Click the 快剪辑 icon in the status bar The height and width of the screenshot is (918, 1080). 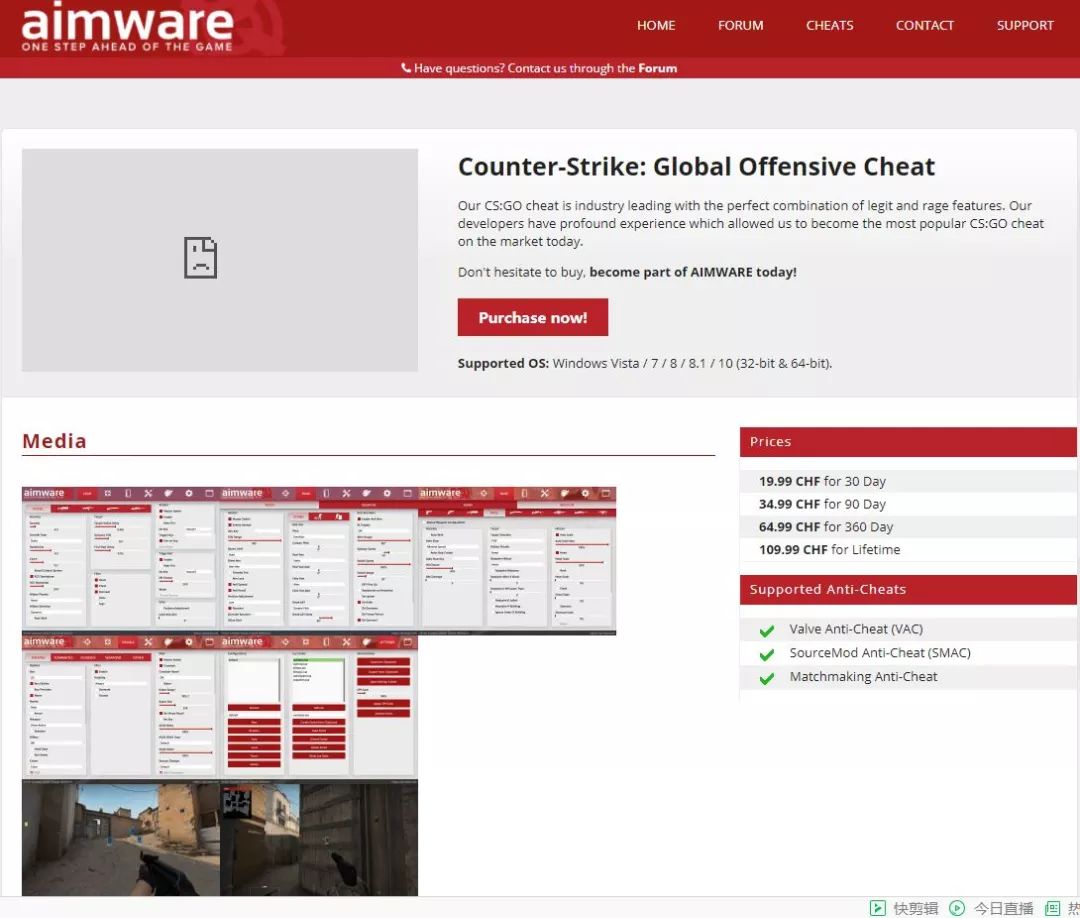(877, 908)
